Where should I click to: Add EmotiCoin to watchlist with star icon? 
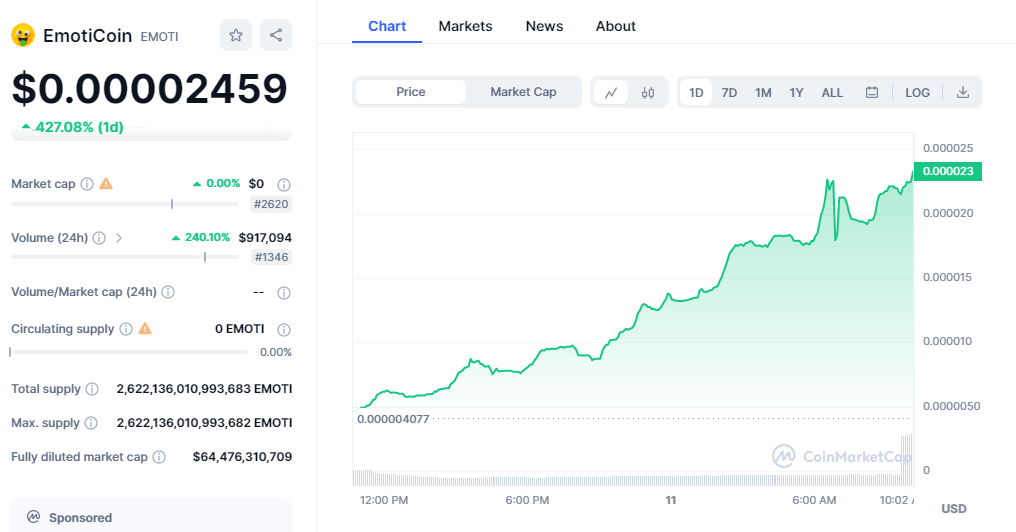click(236, 35)
